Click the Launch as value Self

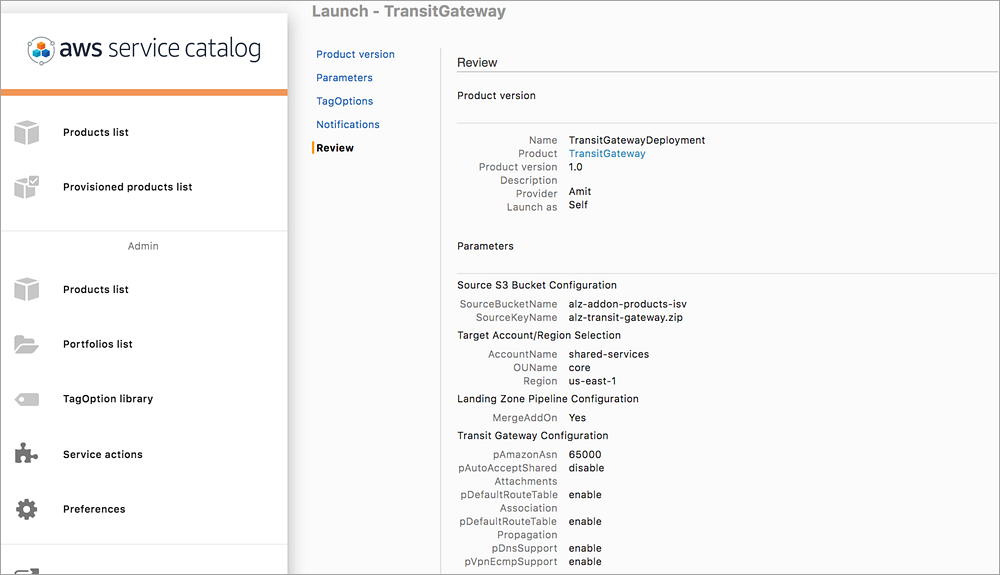click(x=578, y=205)
